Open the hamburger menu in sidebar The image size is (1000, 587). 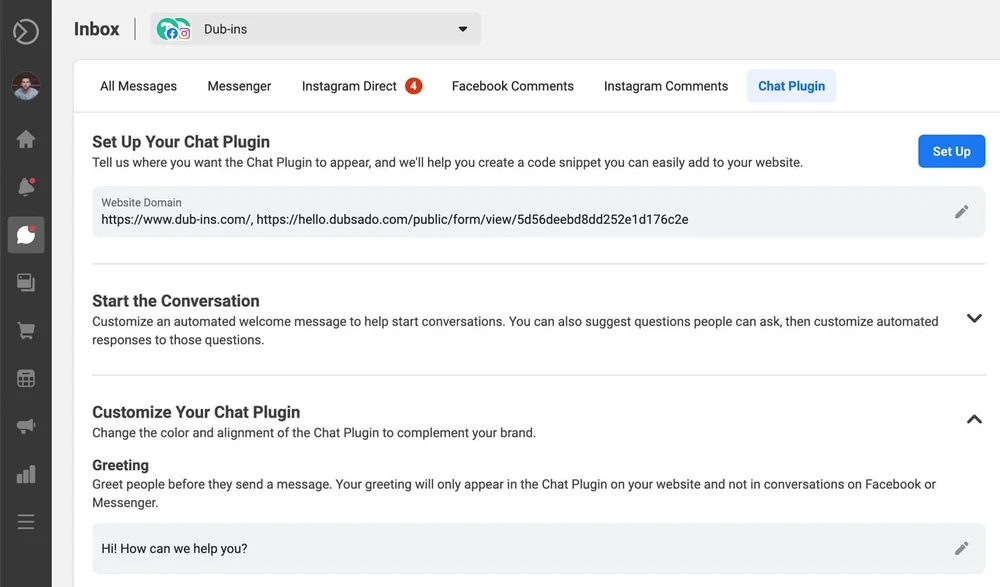26,522
